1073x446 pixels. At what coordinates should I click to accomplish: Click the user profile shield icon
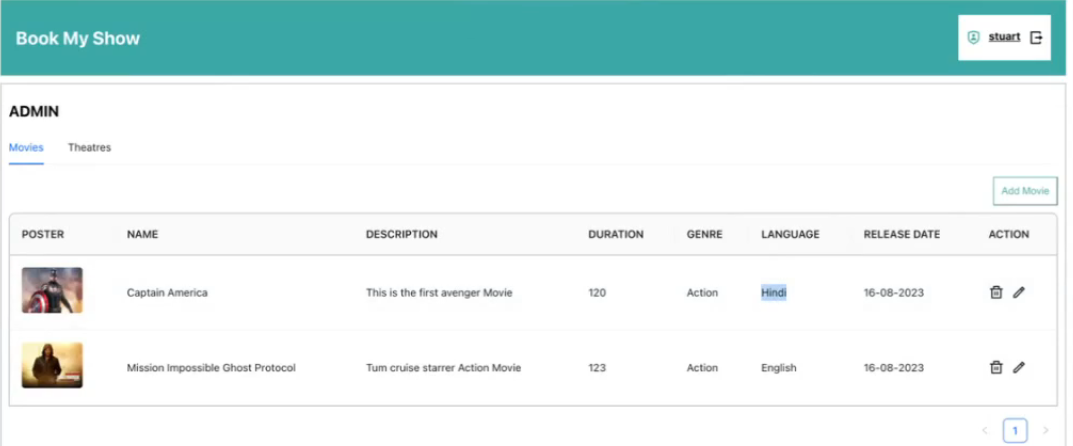click(x=973, y=38)
